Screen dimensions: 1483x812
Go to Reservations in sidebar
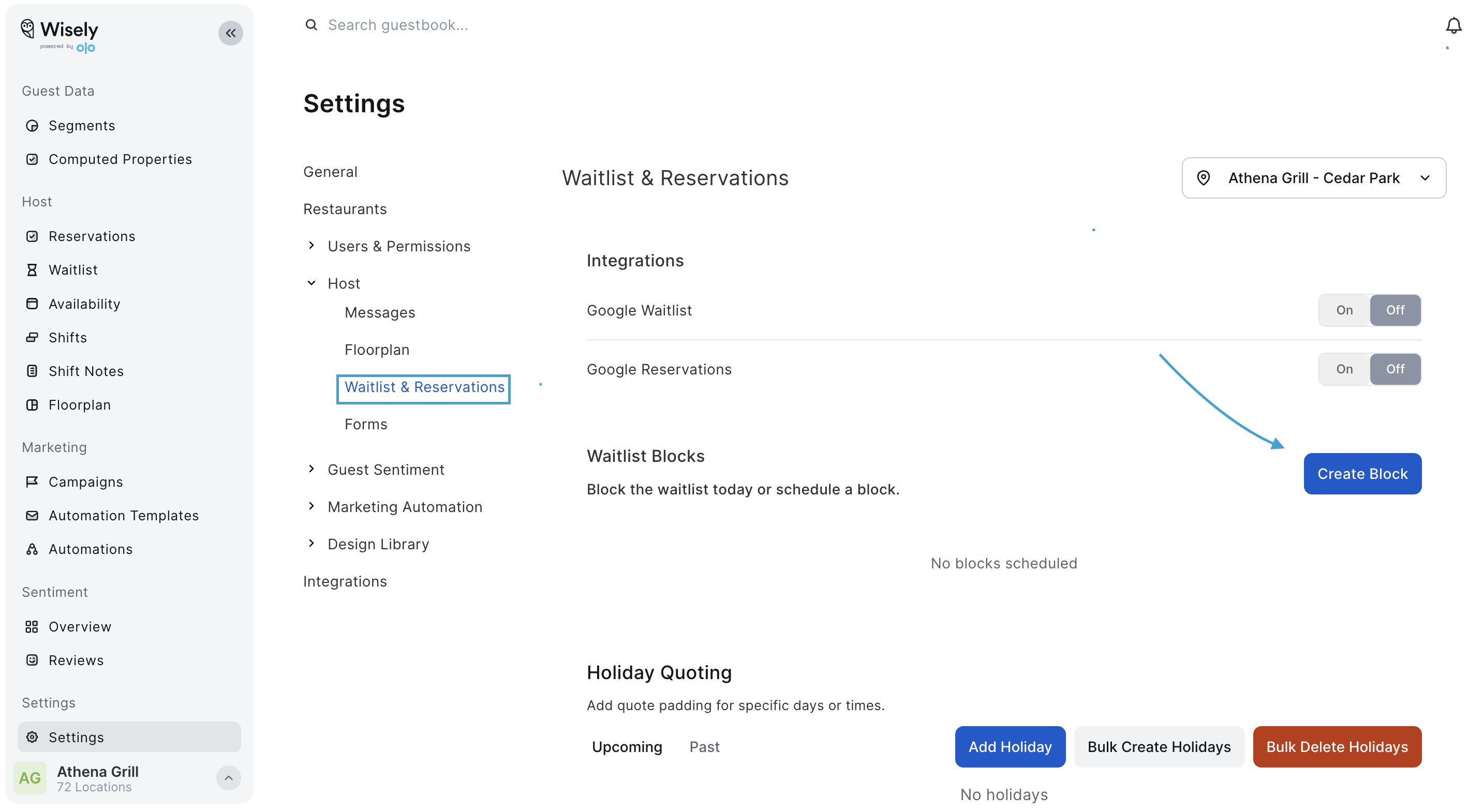coord(92,236)
